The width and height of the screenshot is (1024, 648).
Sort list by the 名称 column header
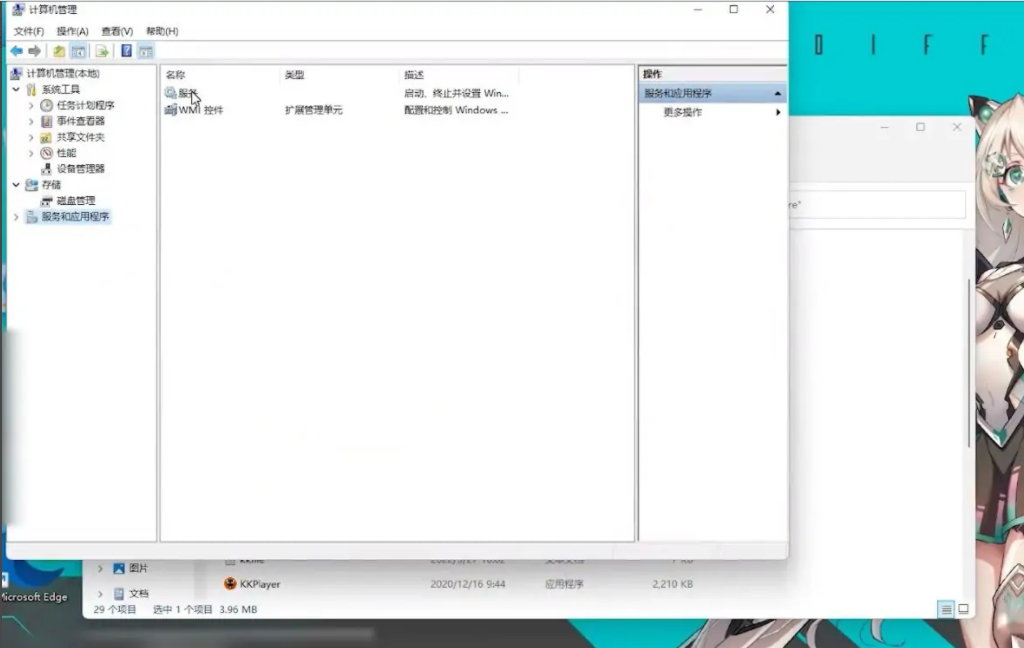point(176,75)
